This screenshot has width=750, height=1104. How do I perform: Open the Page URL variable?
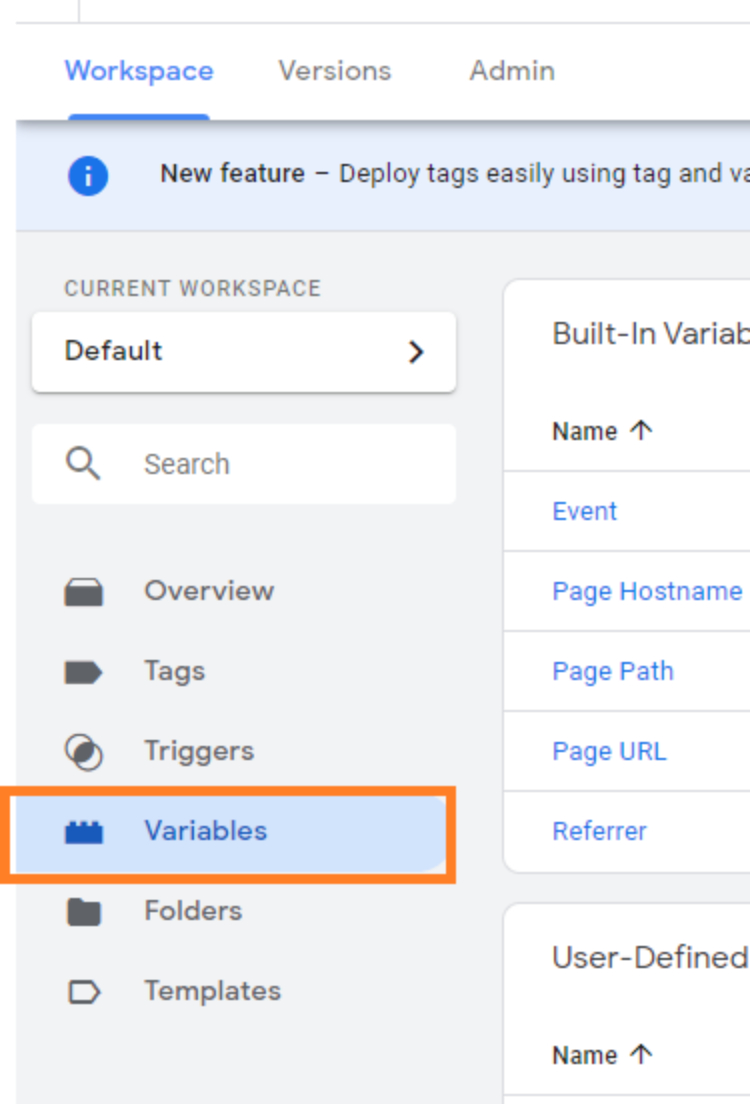coord(609,751)
